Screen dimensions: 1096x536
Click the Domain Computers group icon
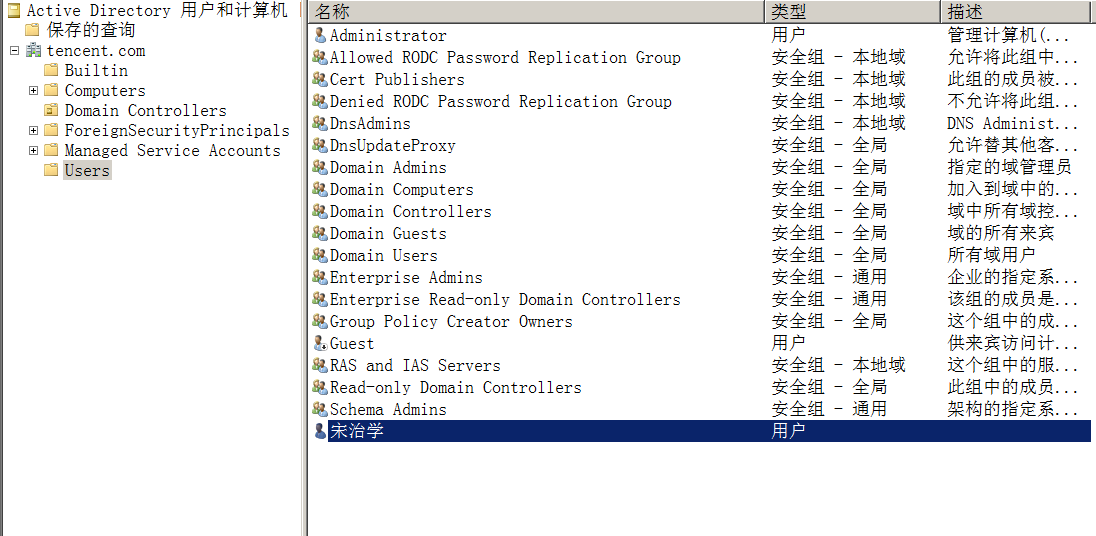pos(320,189)
